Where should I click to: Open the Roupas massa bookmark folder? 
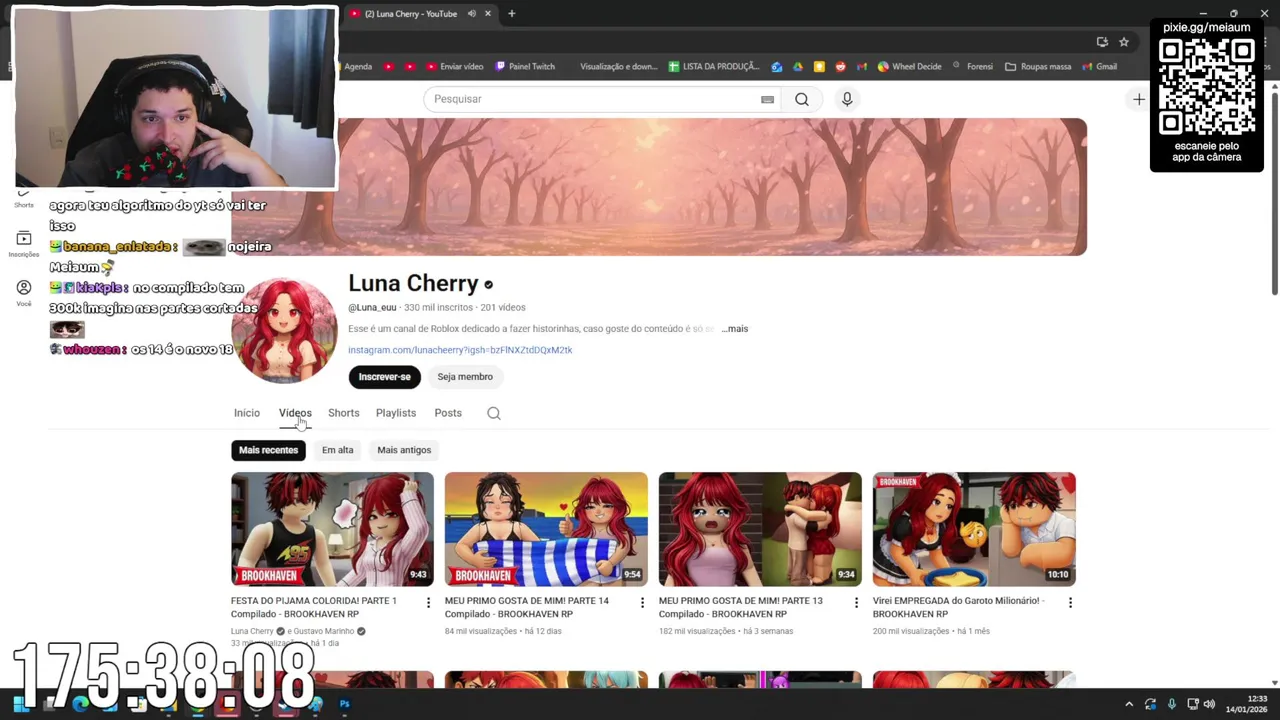coord(1038,67)
